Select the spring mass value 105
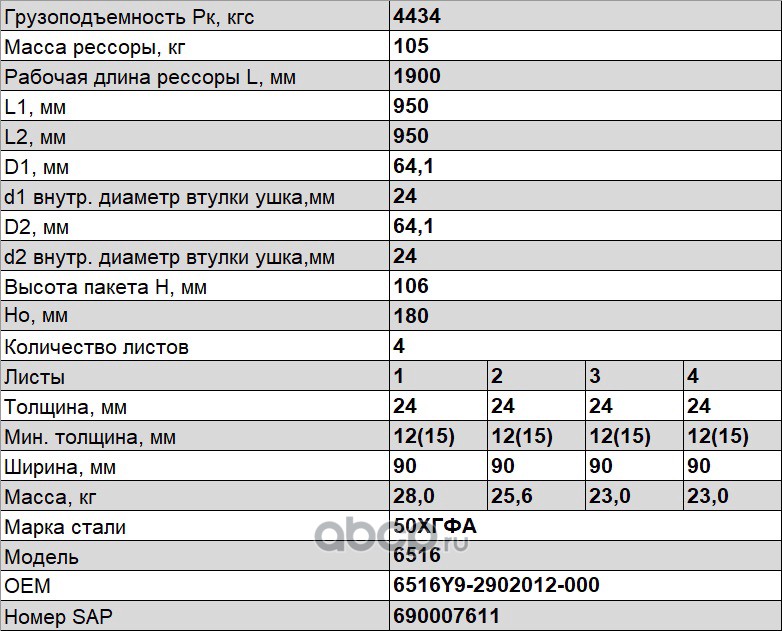Screen dimensions: 782x631 tap(411, 46)
